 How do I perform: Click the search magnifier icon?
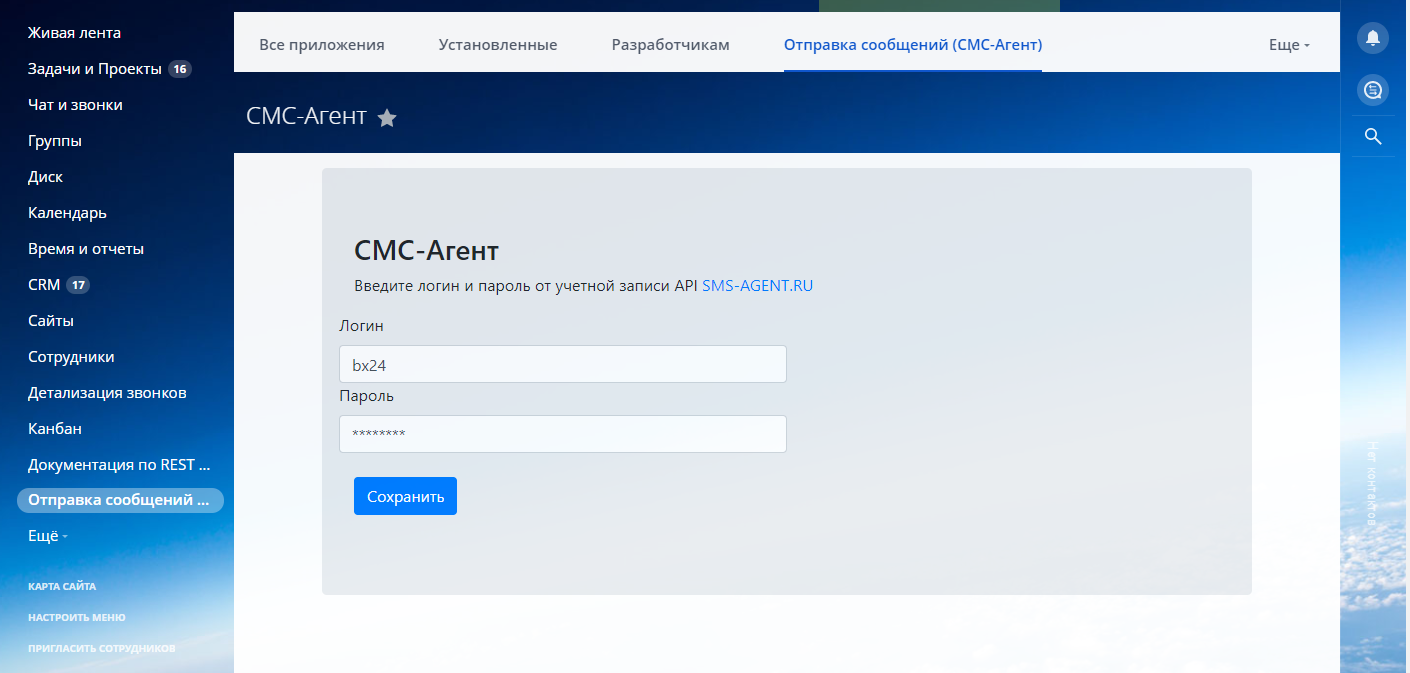[1373, 137]
